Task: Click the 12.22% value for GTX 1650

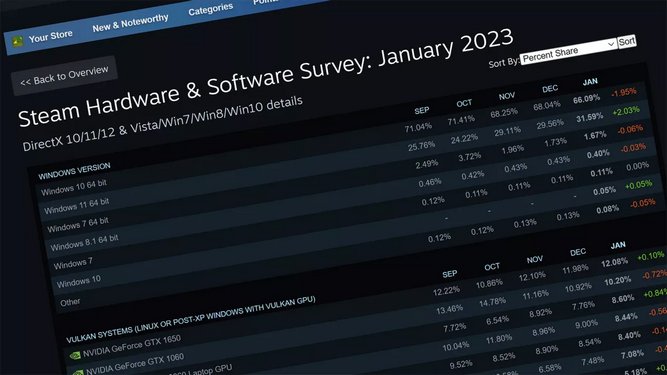Action: coord(446,291)
